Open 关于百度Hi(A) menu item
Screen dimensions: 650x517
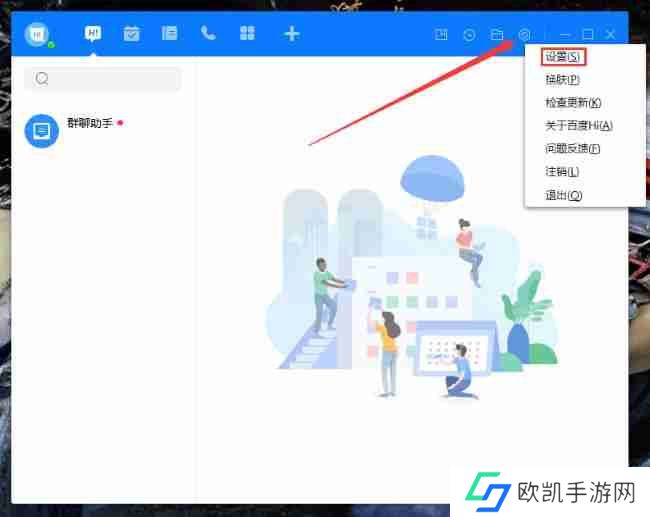(579, 126)
